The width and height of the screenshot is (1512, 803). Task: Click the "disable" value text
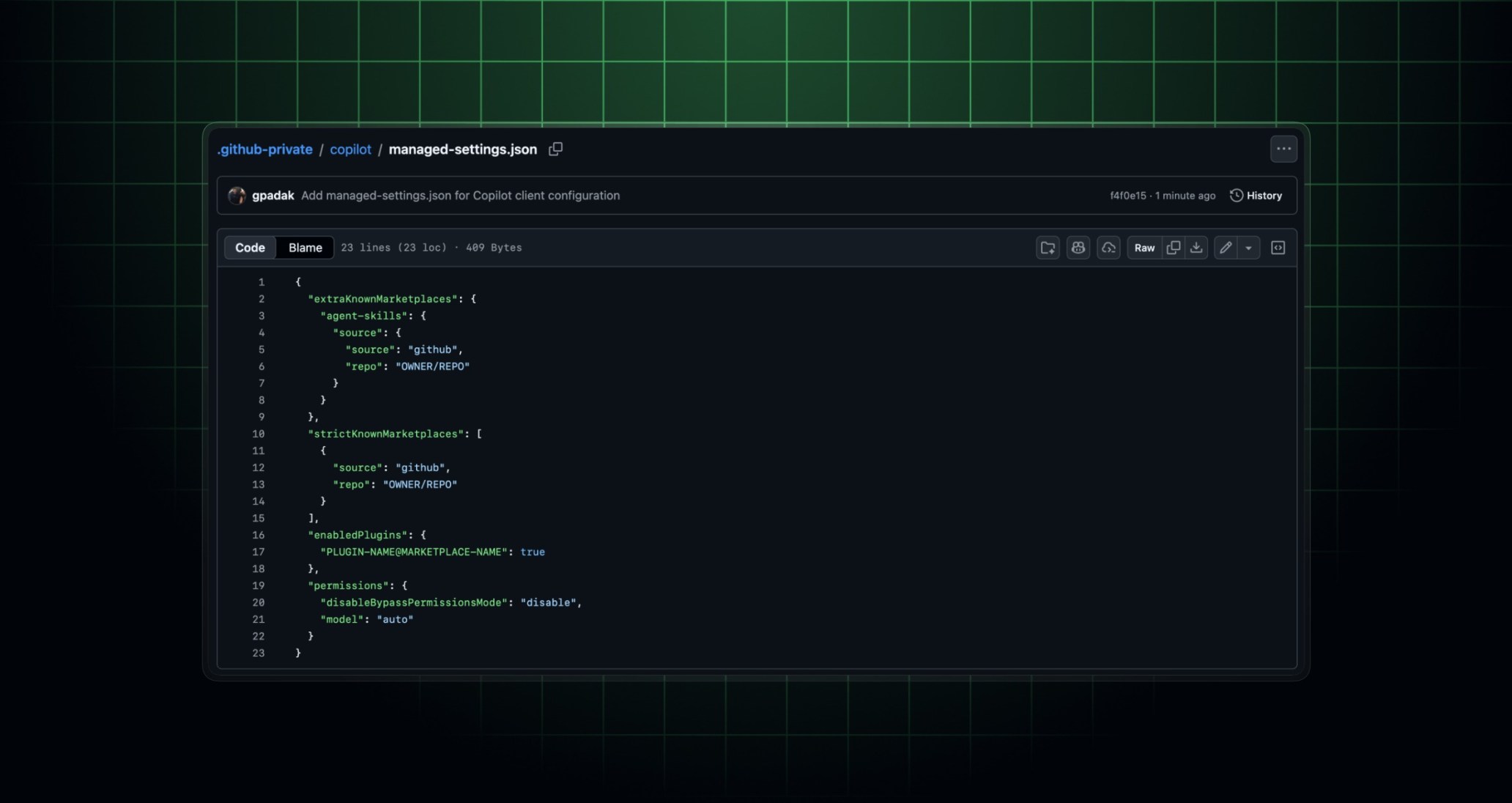[548, 602]
